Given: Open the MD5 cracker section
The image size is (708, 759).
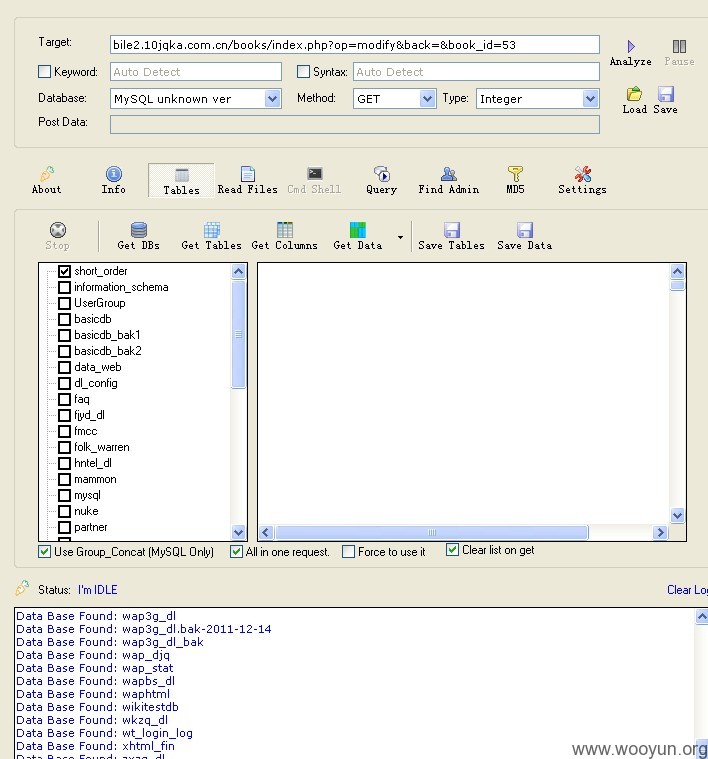Looking at the screenshot, I should (515, 180).
